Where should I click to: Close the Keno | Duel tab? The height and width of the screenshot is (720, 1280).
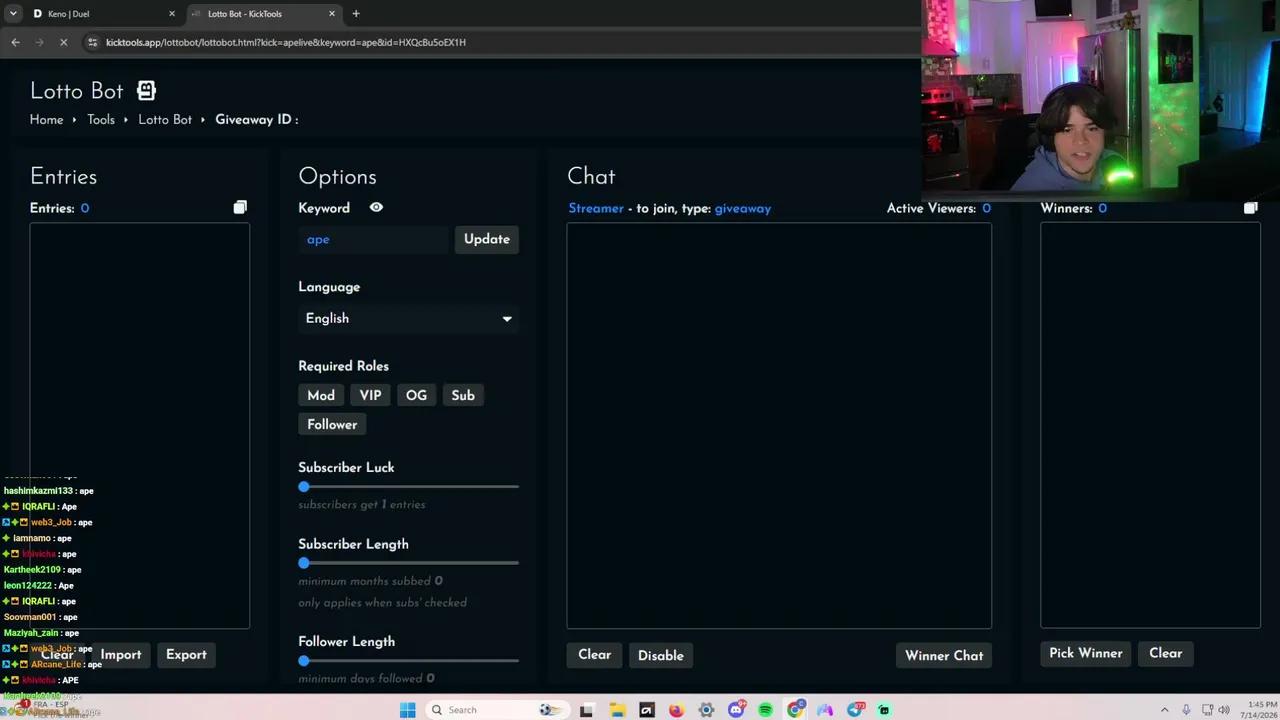(172, 14)
